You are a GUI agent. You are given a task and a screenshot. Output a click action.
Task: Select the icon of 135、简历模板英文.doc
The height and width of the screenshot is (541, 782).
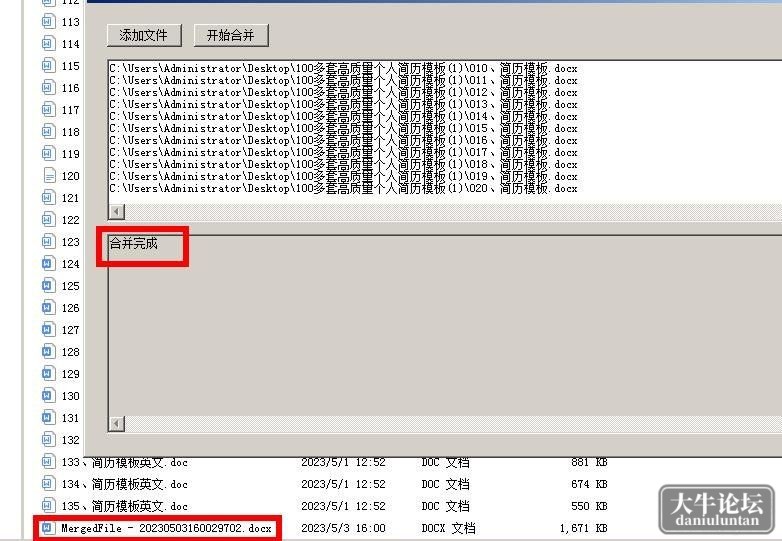point(48,506)
